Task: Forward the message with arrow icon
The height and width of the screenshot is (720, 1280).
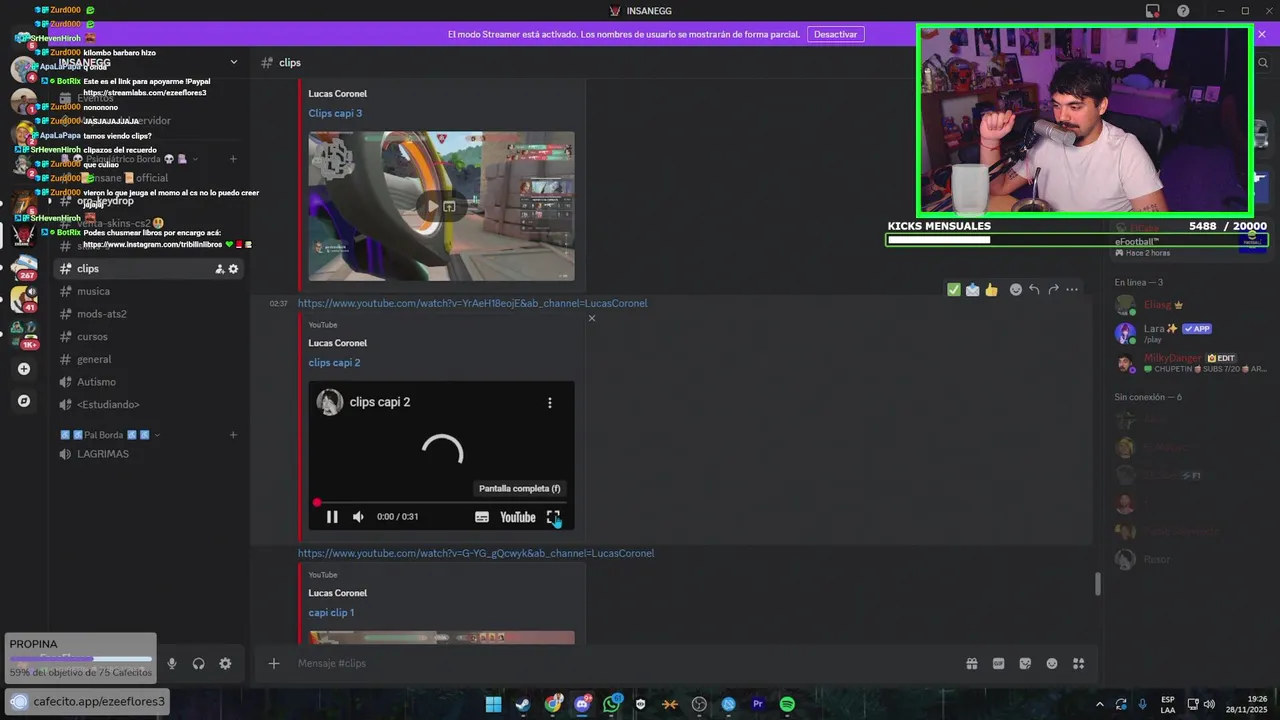Action: [x=1053, y=290]
